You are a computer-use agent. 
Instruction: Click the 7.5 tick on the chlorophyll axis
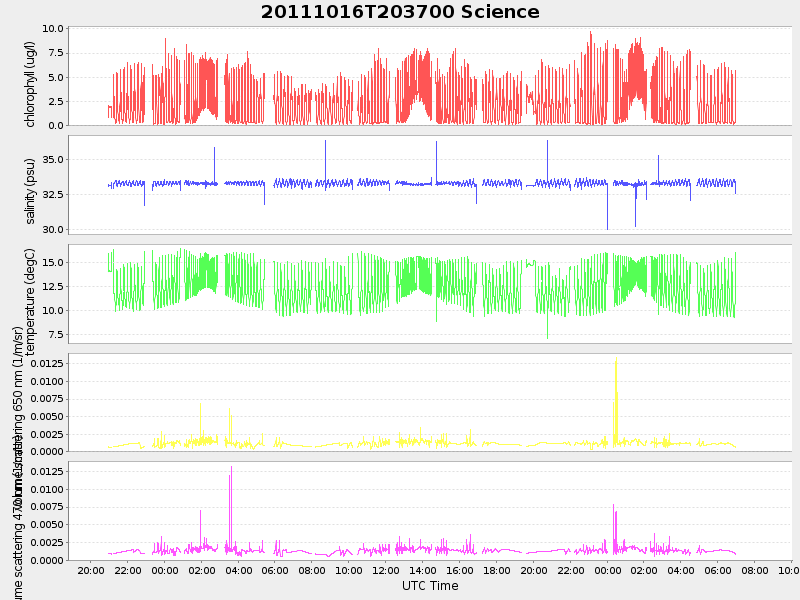point(56,53)
